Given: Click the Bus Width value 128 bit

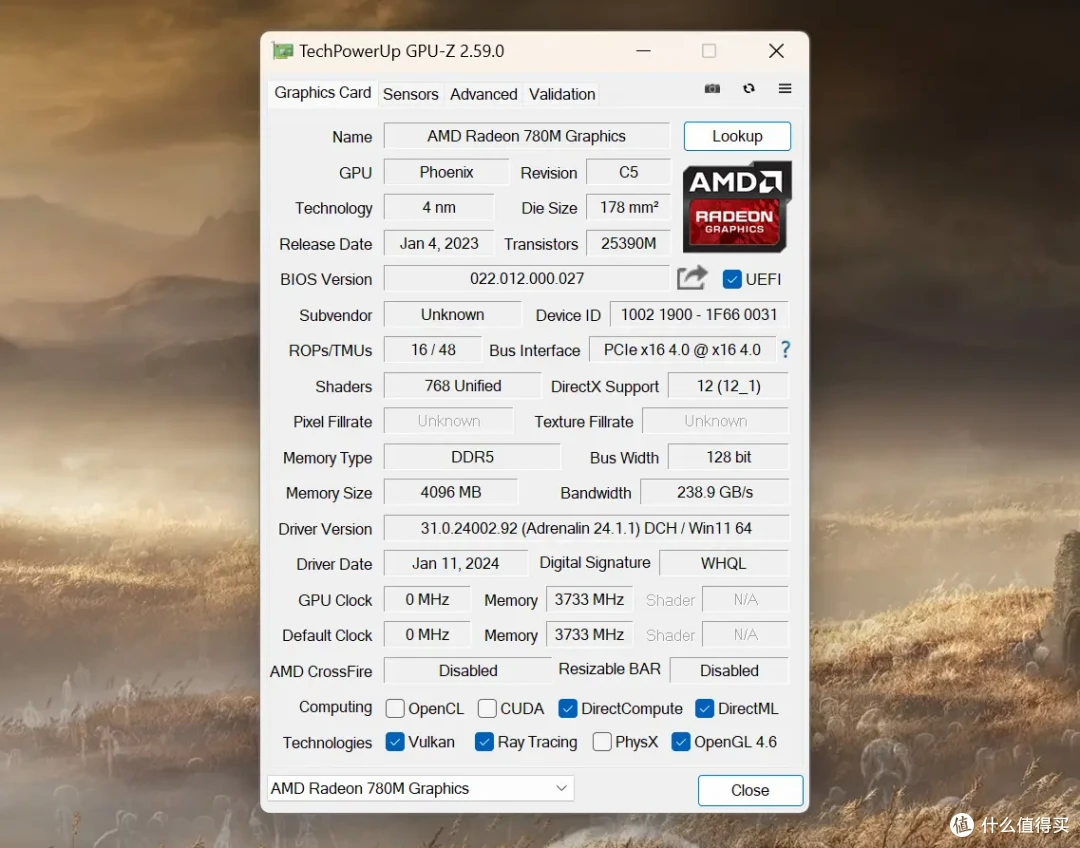Looking at the screenshot, I should 729,457.
